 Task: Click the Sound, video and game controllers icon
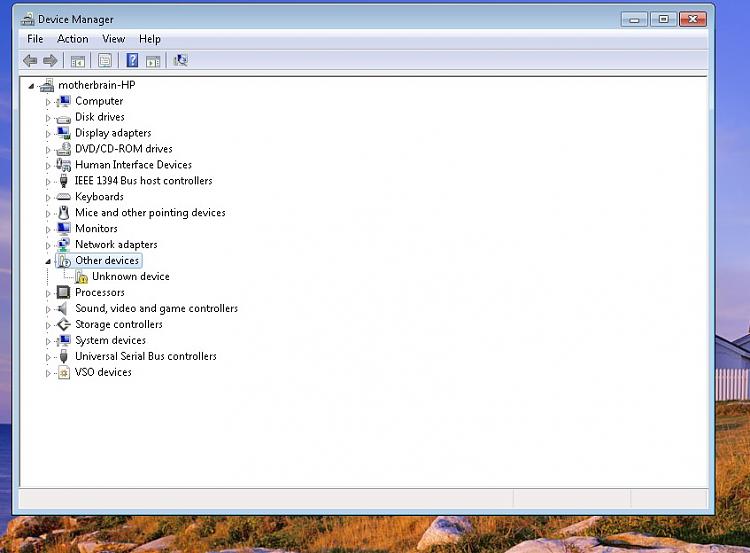(x=63, y=309)
